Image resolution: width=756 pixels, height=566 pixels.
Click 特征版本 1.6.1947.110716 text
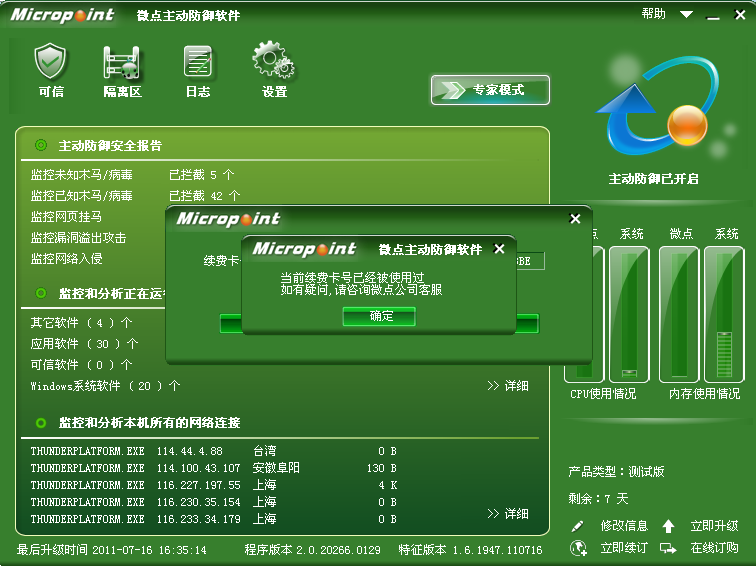470,550
